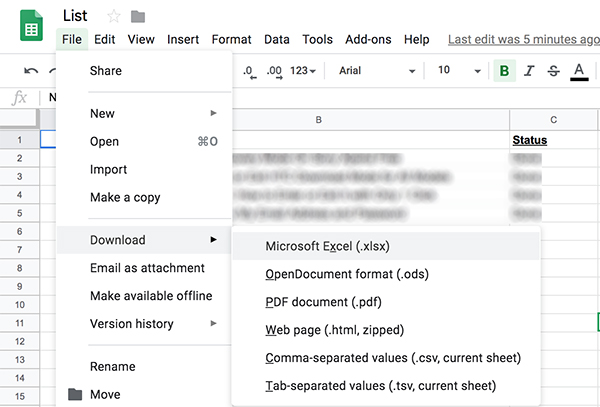Open the Insert menu
This screenshot has height=407, width=600.
click(x=183, y=39)
